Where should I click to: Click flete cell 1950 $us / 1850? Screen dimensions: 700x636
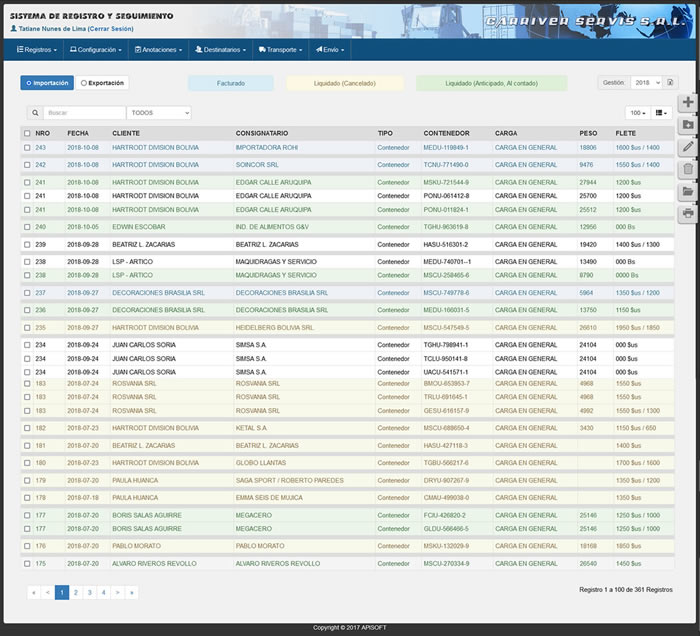pos(638,328)
